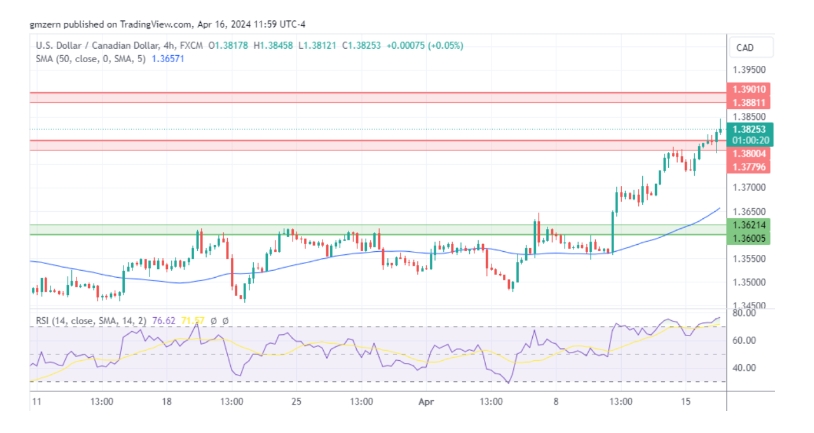The width and height of the screenshot is (814, 433).
Task: Select the RSI (14, close, SMA, 14, 2) indicator label
Action: (91, 321)
